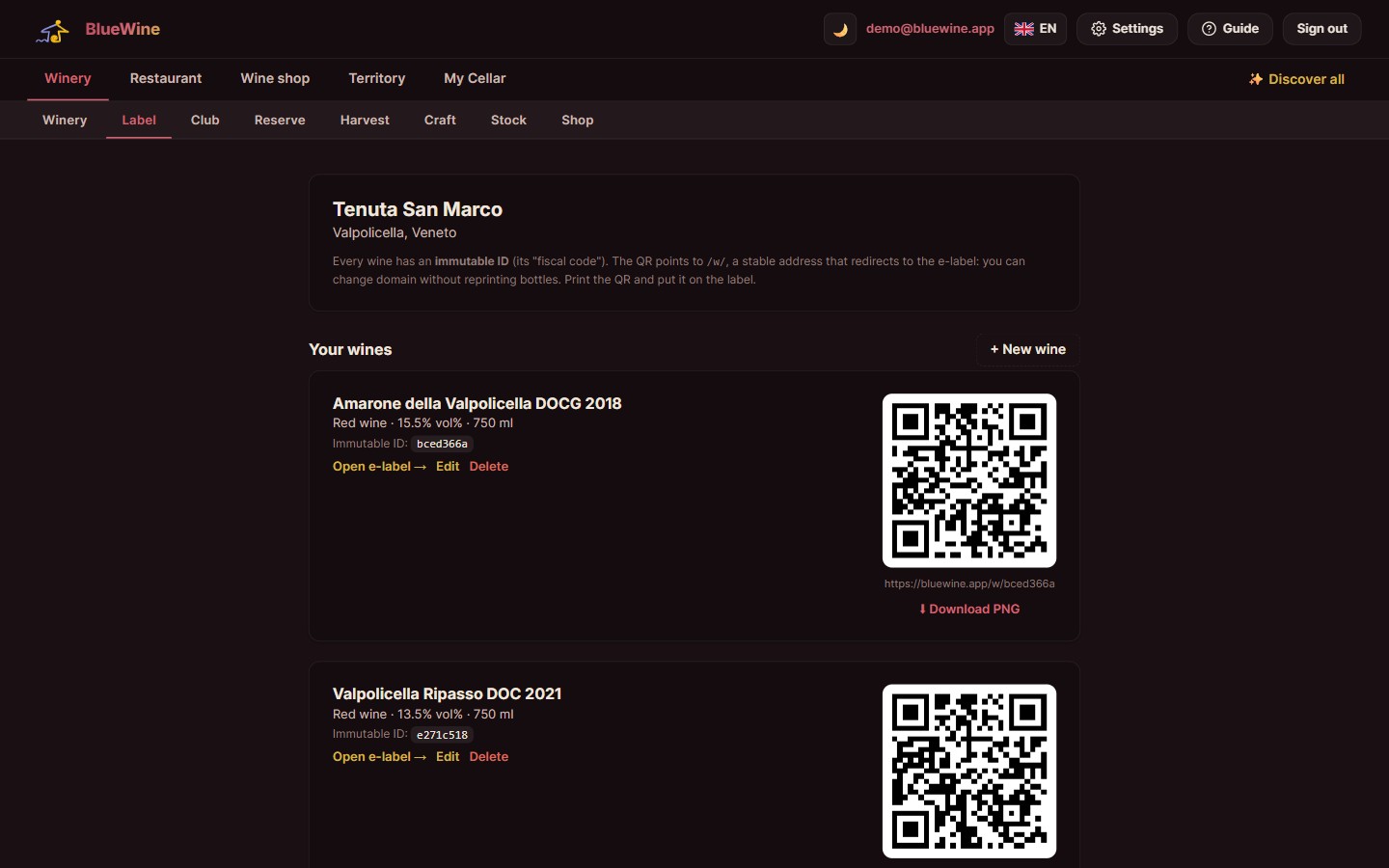Select the Winery sub-tab
This screenshot has width=1389, height=868.
[65, 121]
